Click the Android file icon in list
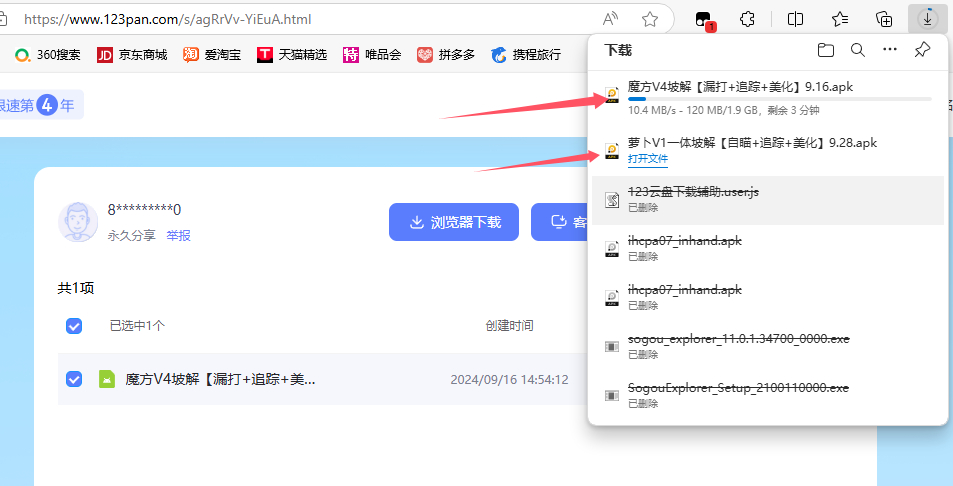Viewport: 953px width, 486px height. pos(107,379)
